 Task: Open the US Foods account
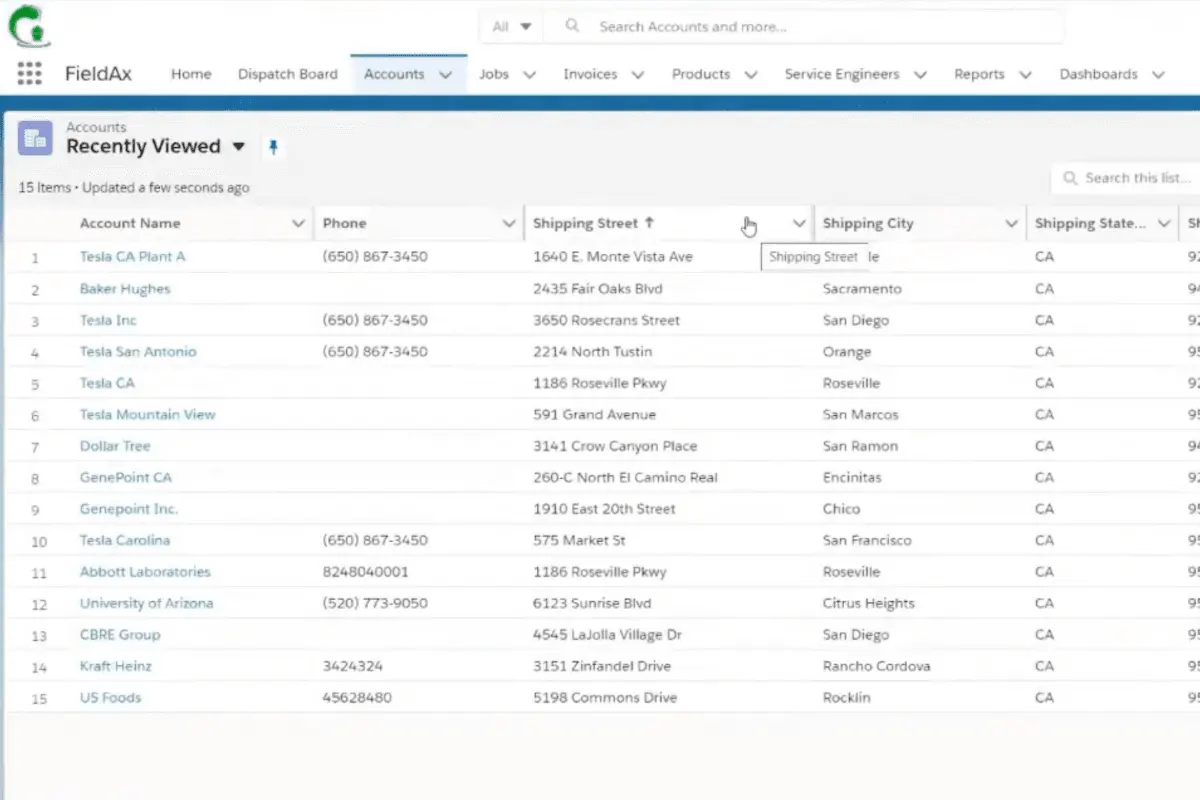click(110, 697)
